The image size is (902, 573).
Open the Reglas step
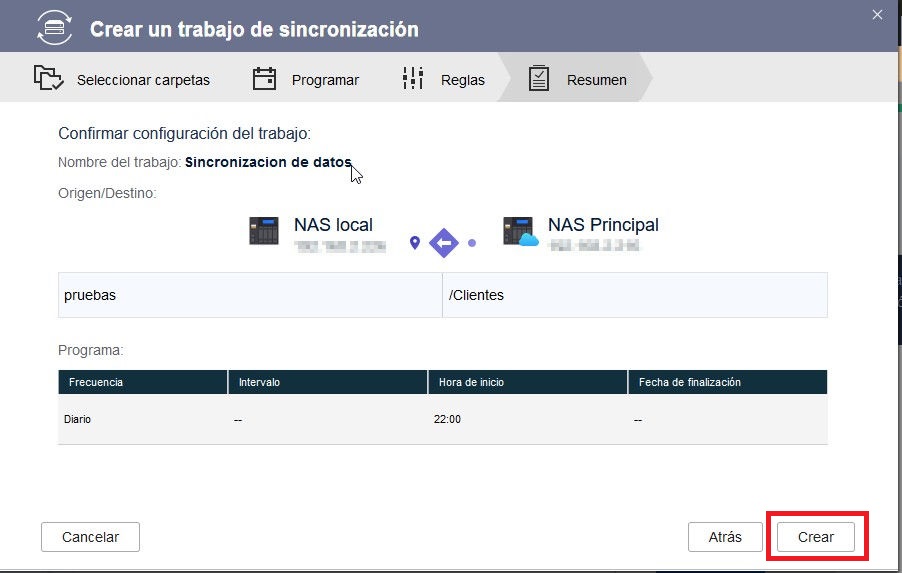pyautogui.click(x=462, y=80)
